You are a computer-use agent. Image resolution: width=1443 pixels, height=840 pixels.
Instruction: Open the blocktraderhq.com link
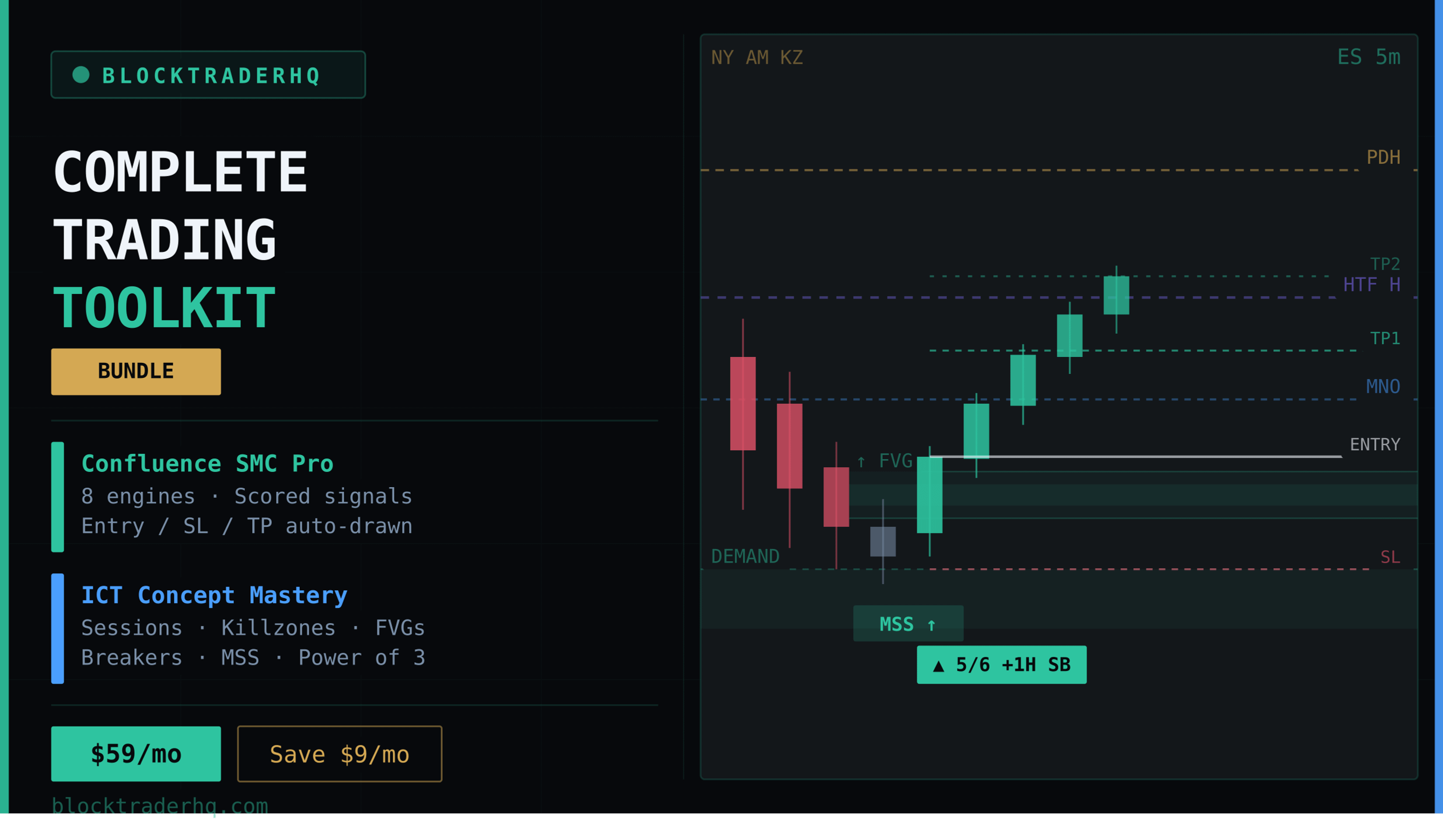(160, 806)
